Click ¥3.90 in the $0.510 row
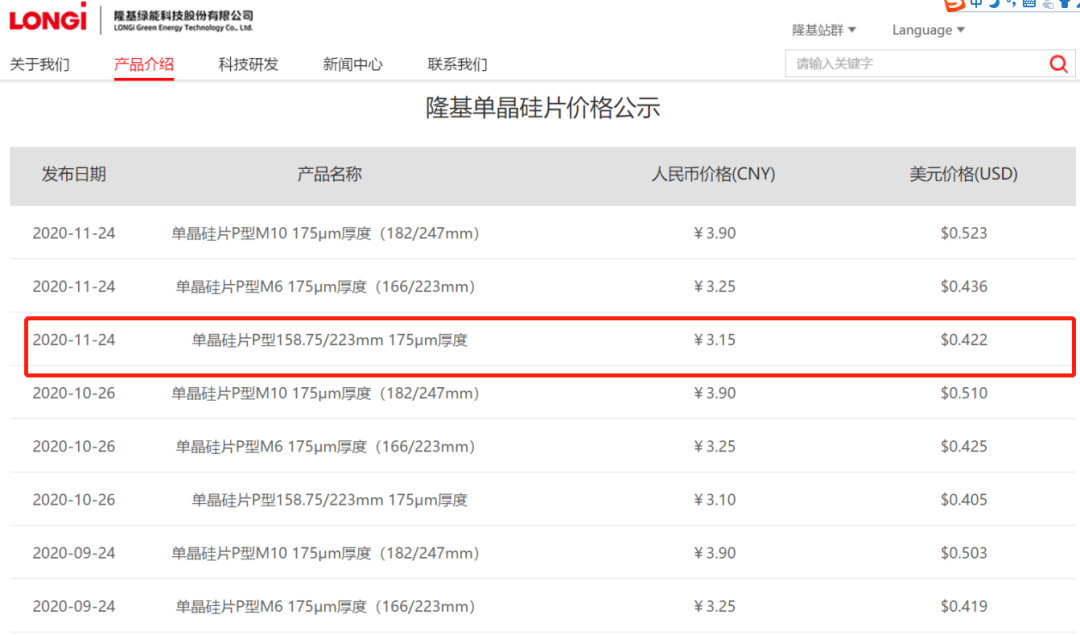This screenshot has width=1080, height=635. pyautogui.click(x=714, y=393)
